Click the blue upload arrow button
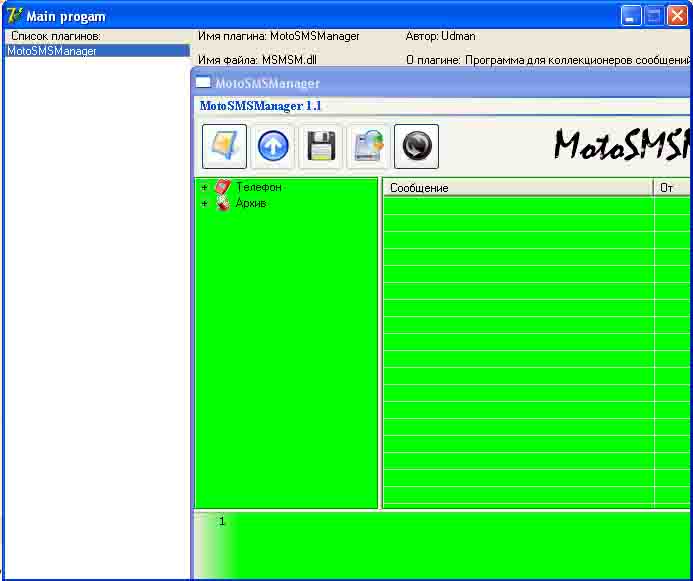 point(273,146)
